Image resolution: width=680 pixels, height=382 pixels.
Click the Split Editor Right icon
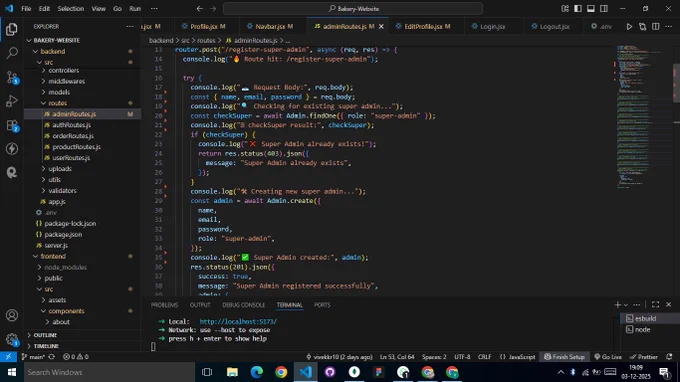(x=656, y=27)
